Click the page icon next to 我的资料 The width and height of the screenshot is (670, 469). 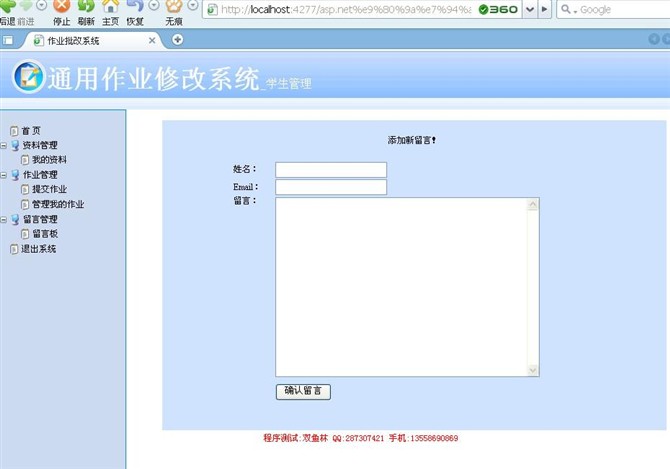pyautogui.click(x=25, y=160)
